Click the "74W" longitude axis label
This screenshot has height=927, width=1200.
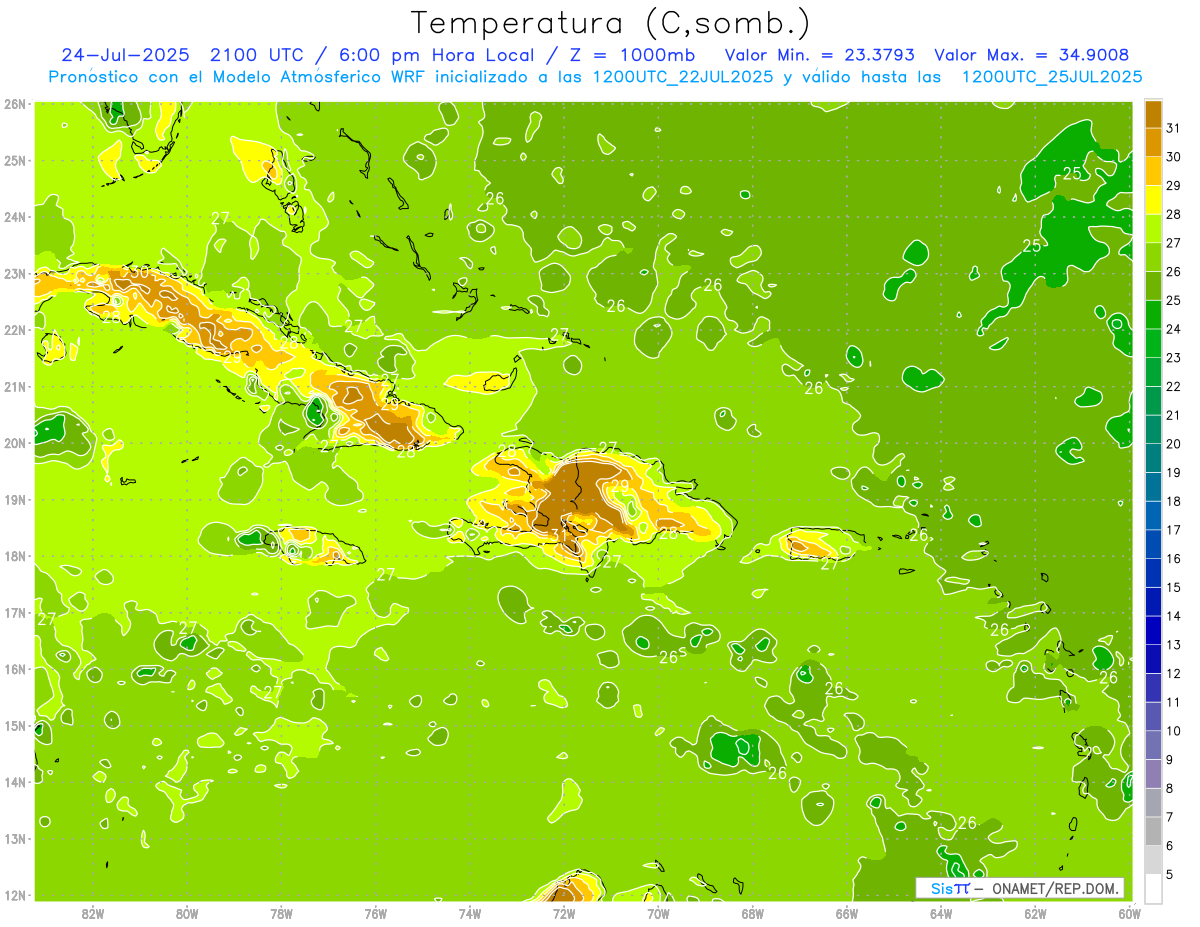point(470,913)
